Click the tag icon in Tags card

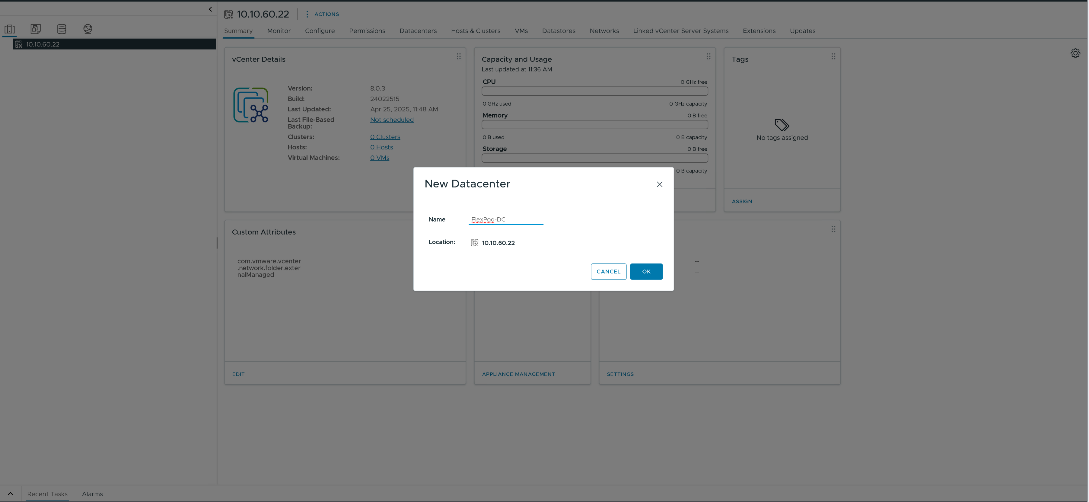(782, 125)
